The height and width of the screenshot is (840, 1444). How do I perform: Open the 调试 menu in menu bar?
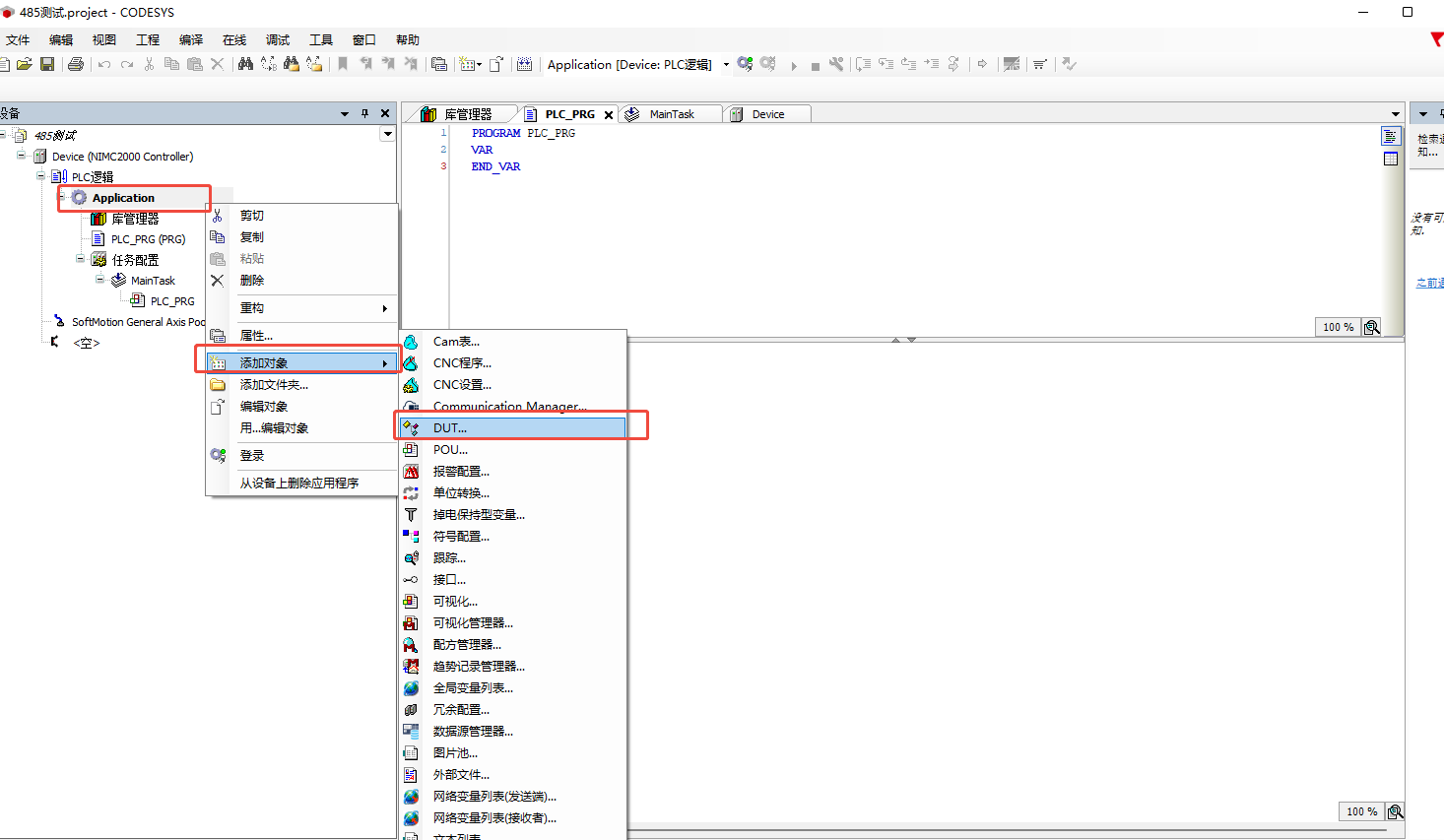click(278, 39)
